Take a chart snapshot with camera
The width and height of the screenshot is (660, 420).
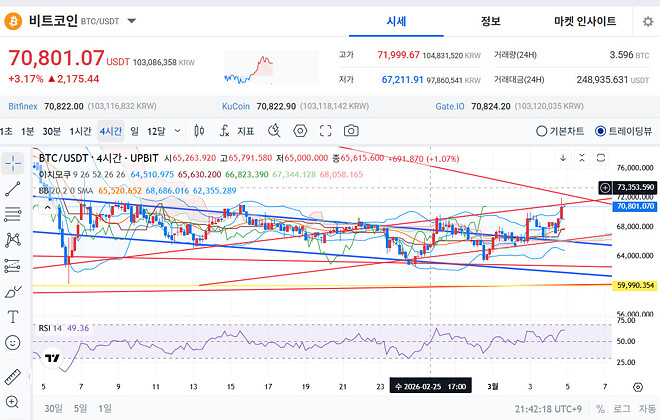(351, 131)
